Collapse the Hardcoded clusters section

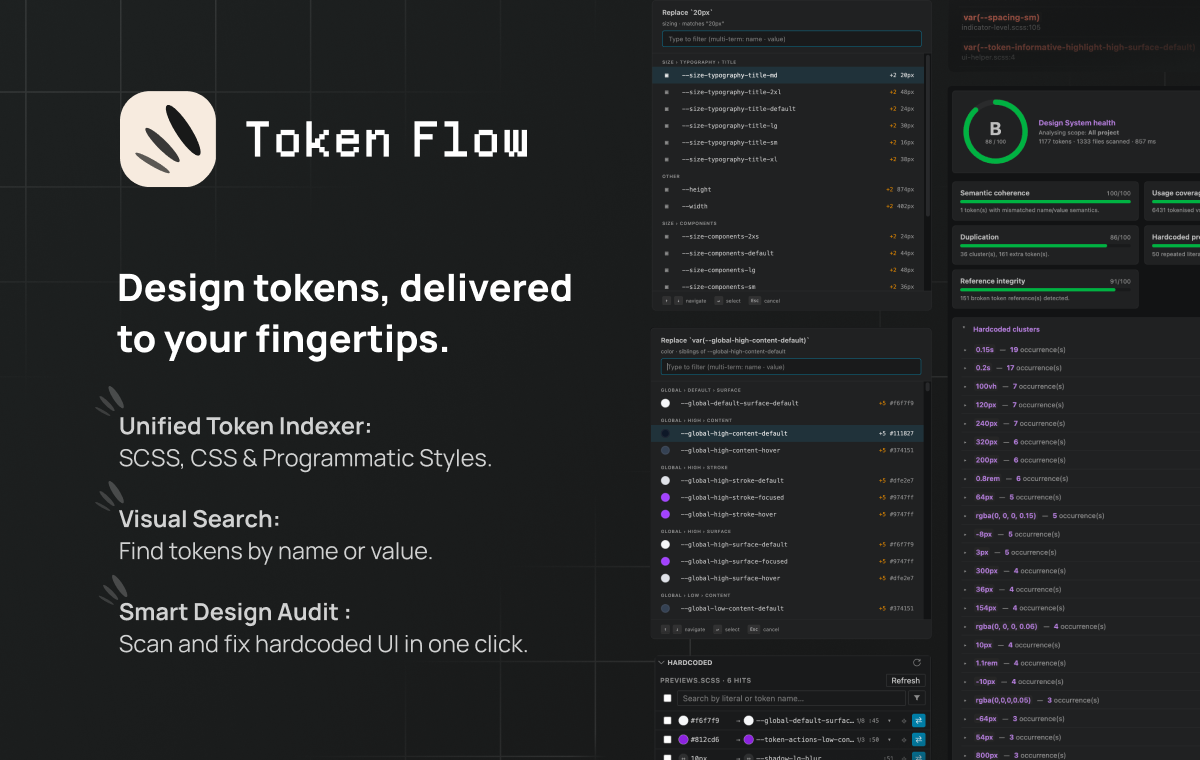[x=964, y=328]
